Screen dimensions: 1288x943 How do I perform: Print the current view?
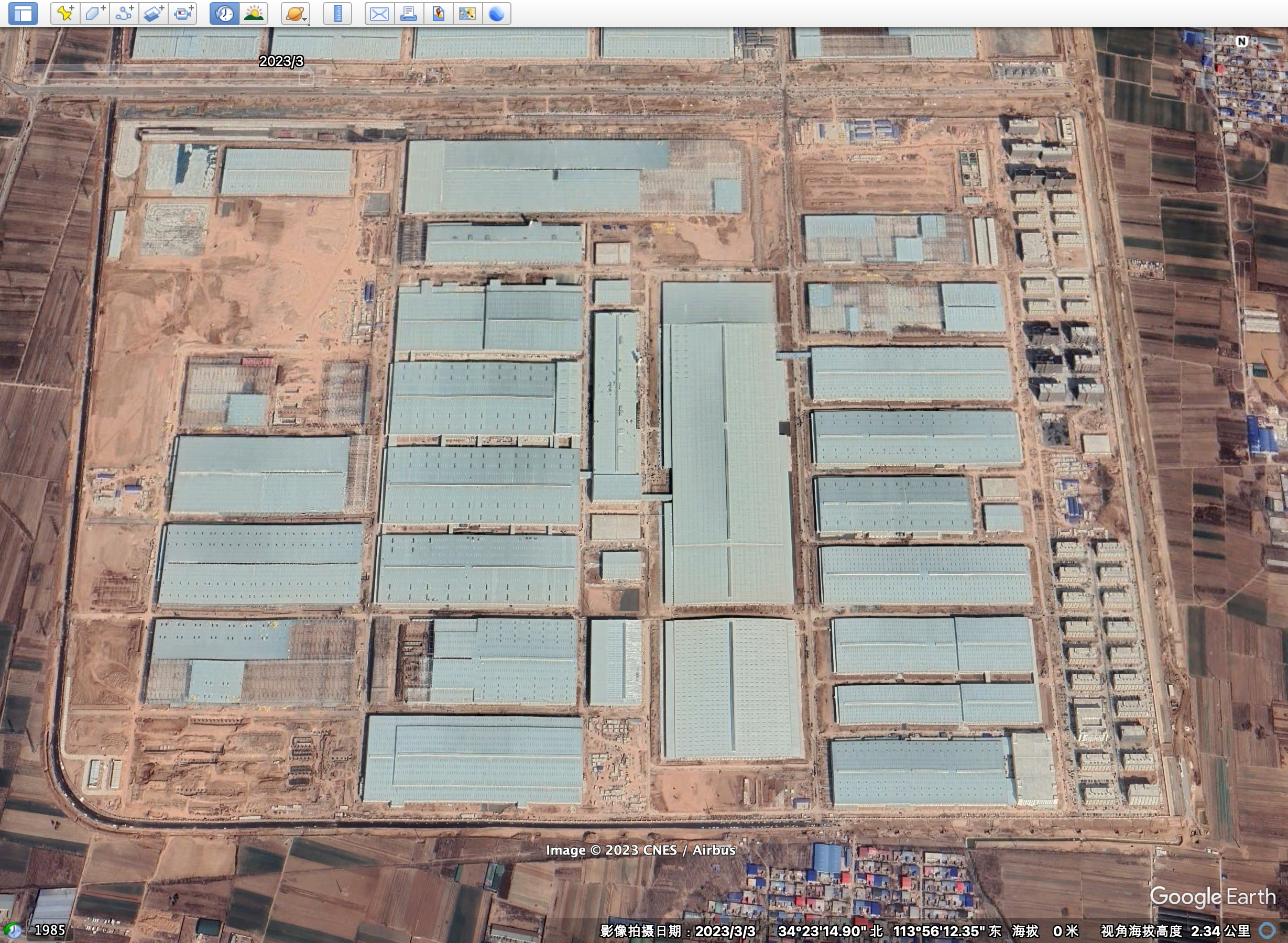click(x=409, y=14)
